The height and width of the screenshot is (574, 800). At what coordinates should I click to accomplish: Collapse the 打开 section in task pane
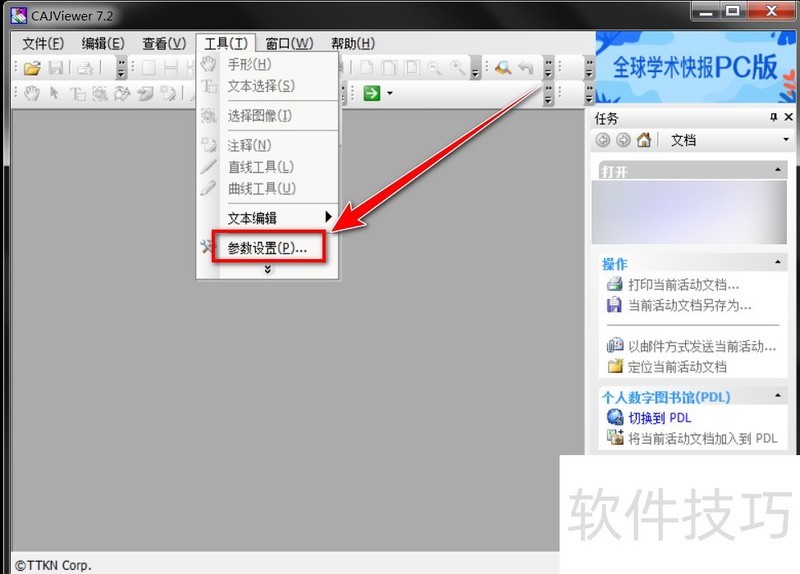778,170
